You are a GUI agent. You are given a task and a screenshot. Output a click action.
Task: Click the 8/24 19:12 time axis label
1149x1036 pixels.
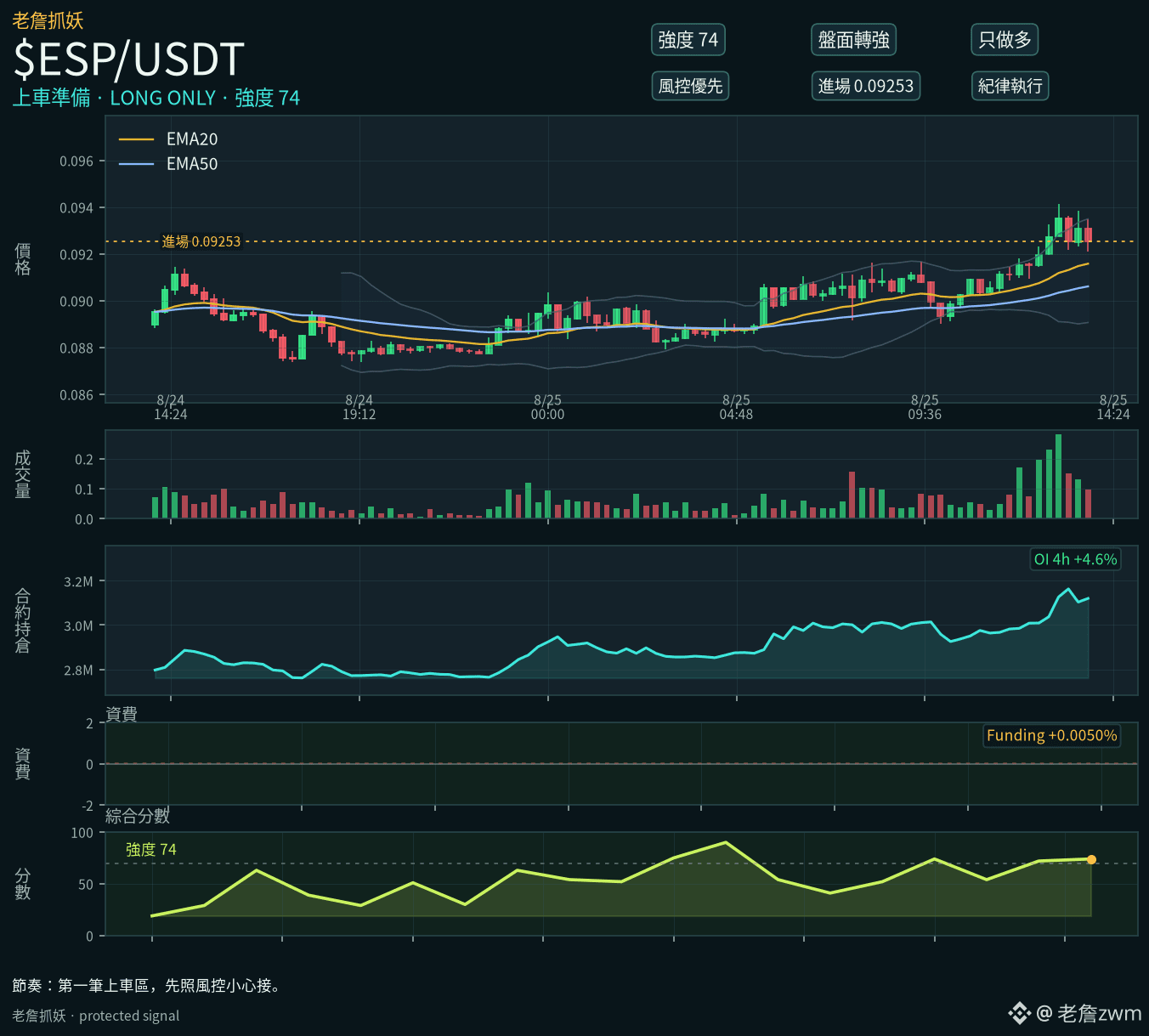click(x=359, y=407)
